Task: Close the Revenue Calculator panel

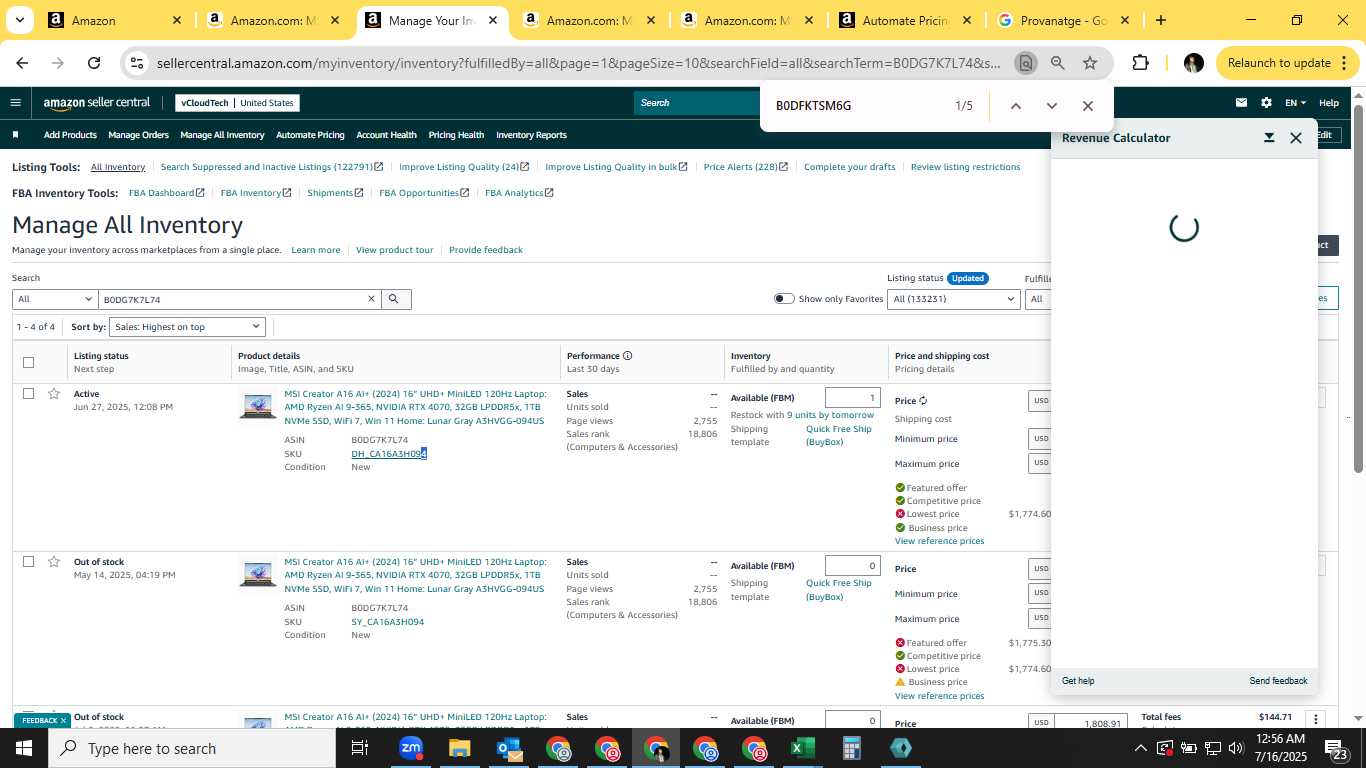Action: (1296, 138)
